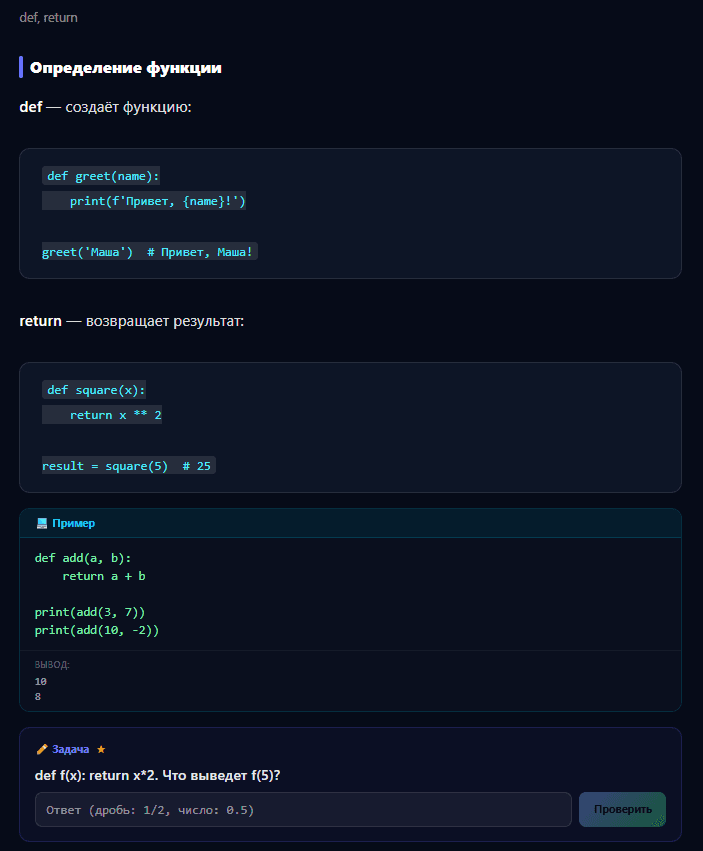Click the 'def add(a, b):' example line

click(x=83, y=558)
